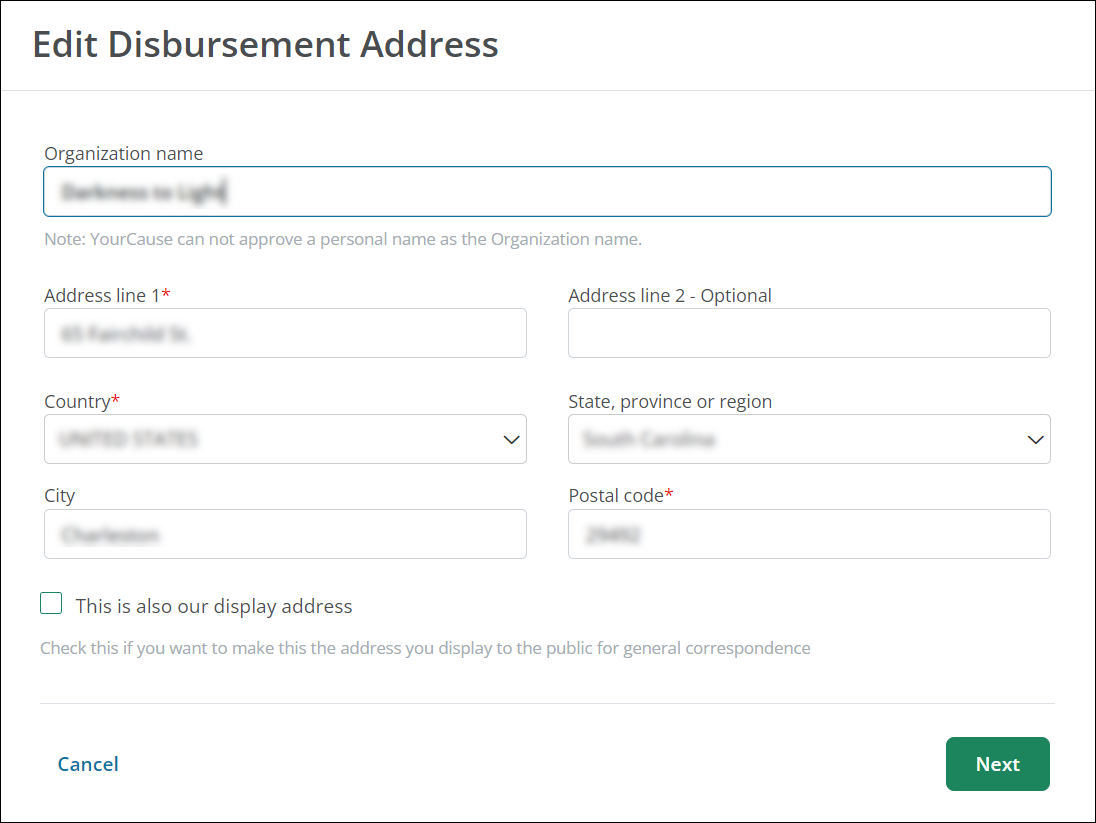1096x823 pixels.
Task: Click the chevron arrow in State field
Action: click(1035, 439)
